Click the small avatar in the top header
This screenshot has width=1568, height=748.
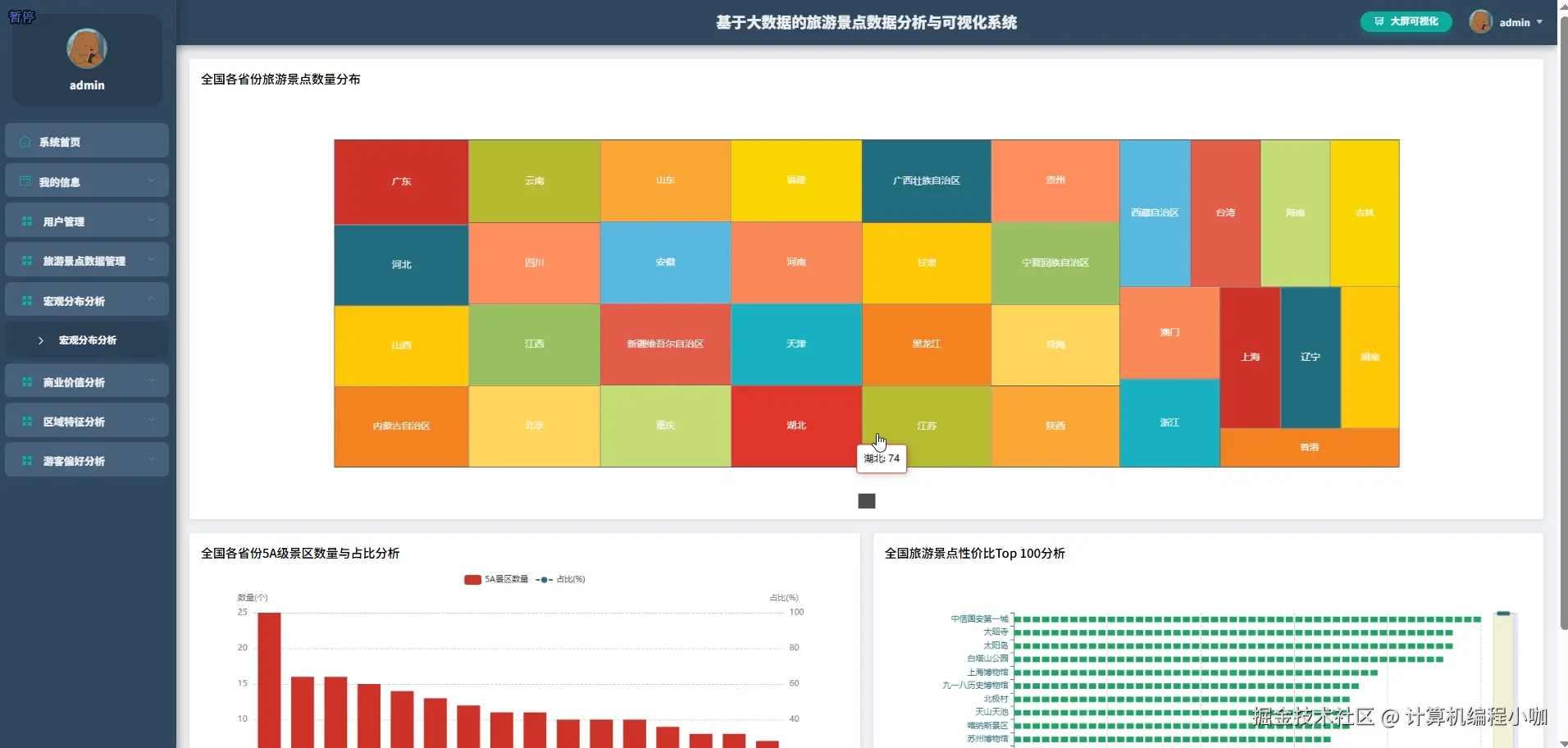pyautogui.click(x=1481, y=22)
